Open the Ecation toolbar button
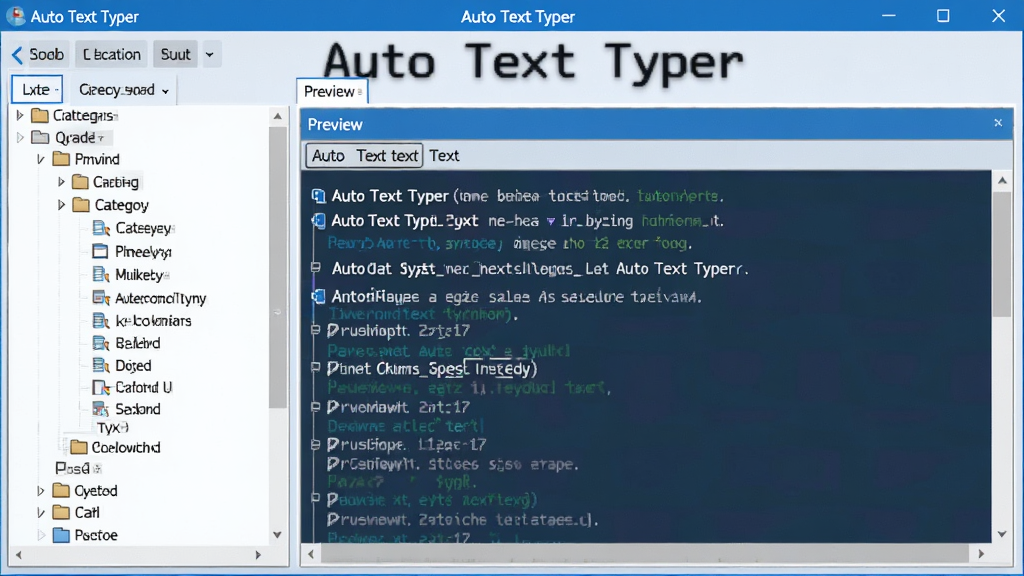Viewport: 1024px width, 576px height. (112, 54)
